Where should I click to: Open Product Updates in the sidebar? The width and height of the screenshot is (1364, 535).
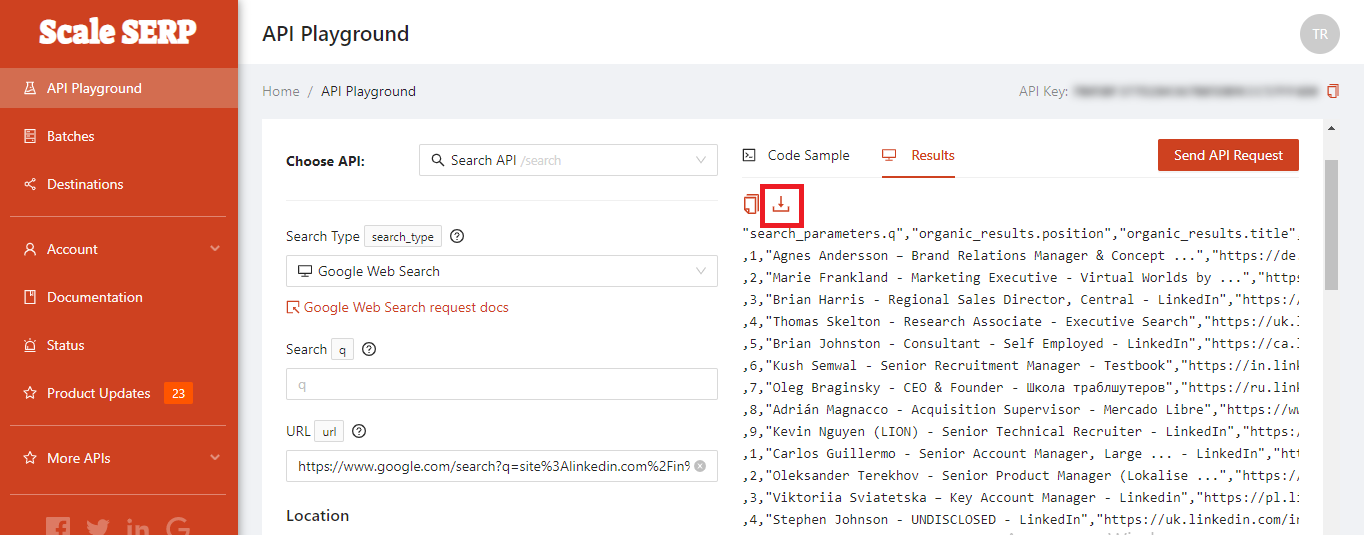tap(119, 393)
